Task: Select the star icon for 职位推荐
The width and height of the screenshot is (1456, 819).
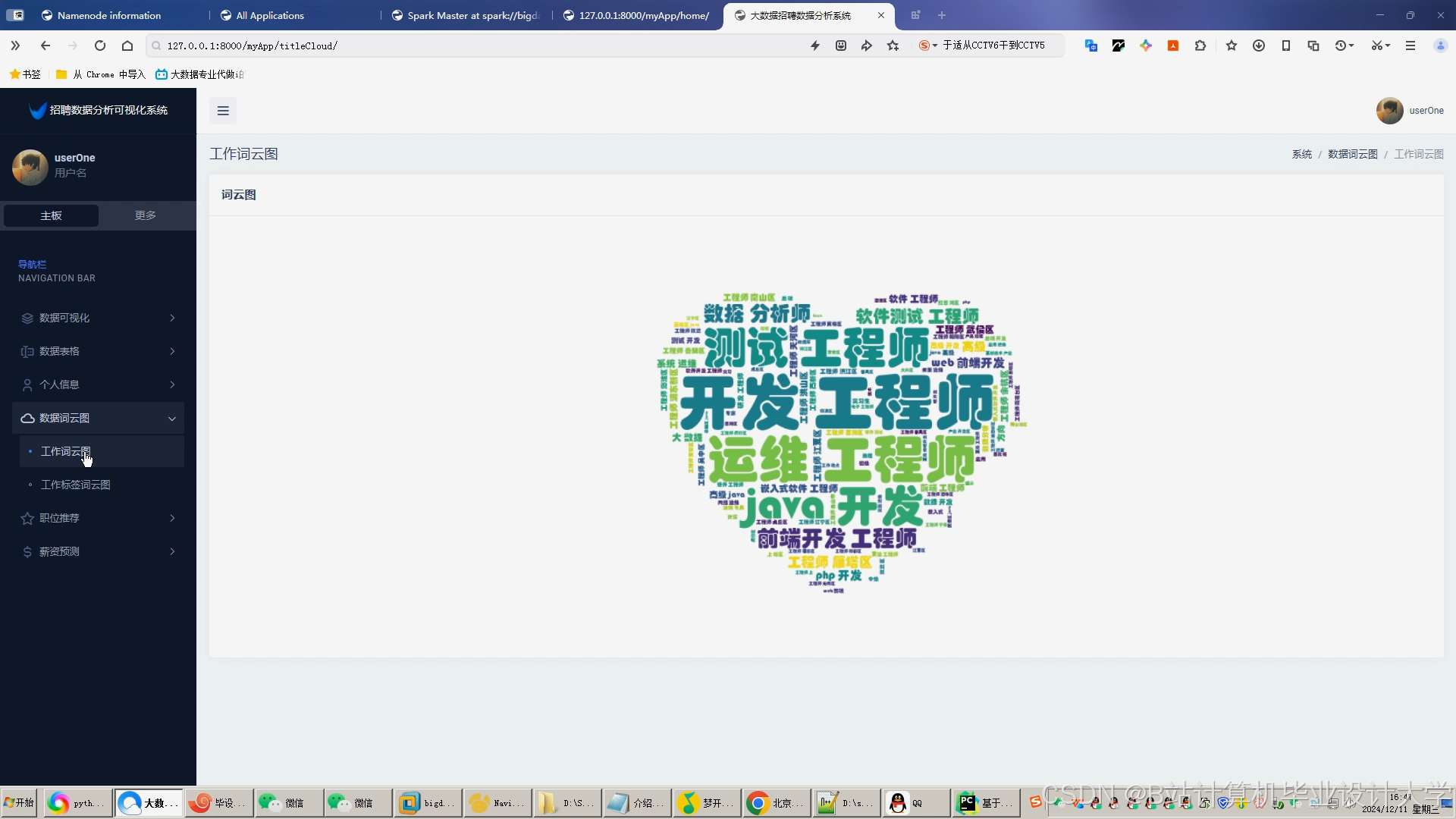Action: click(x=27, y=518)
